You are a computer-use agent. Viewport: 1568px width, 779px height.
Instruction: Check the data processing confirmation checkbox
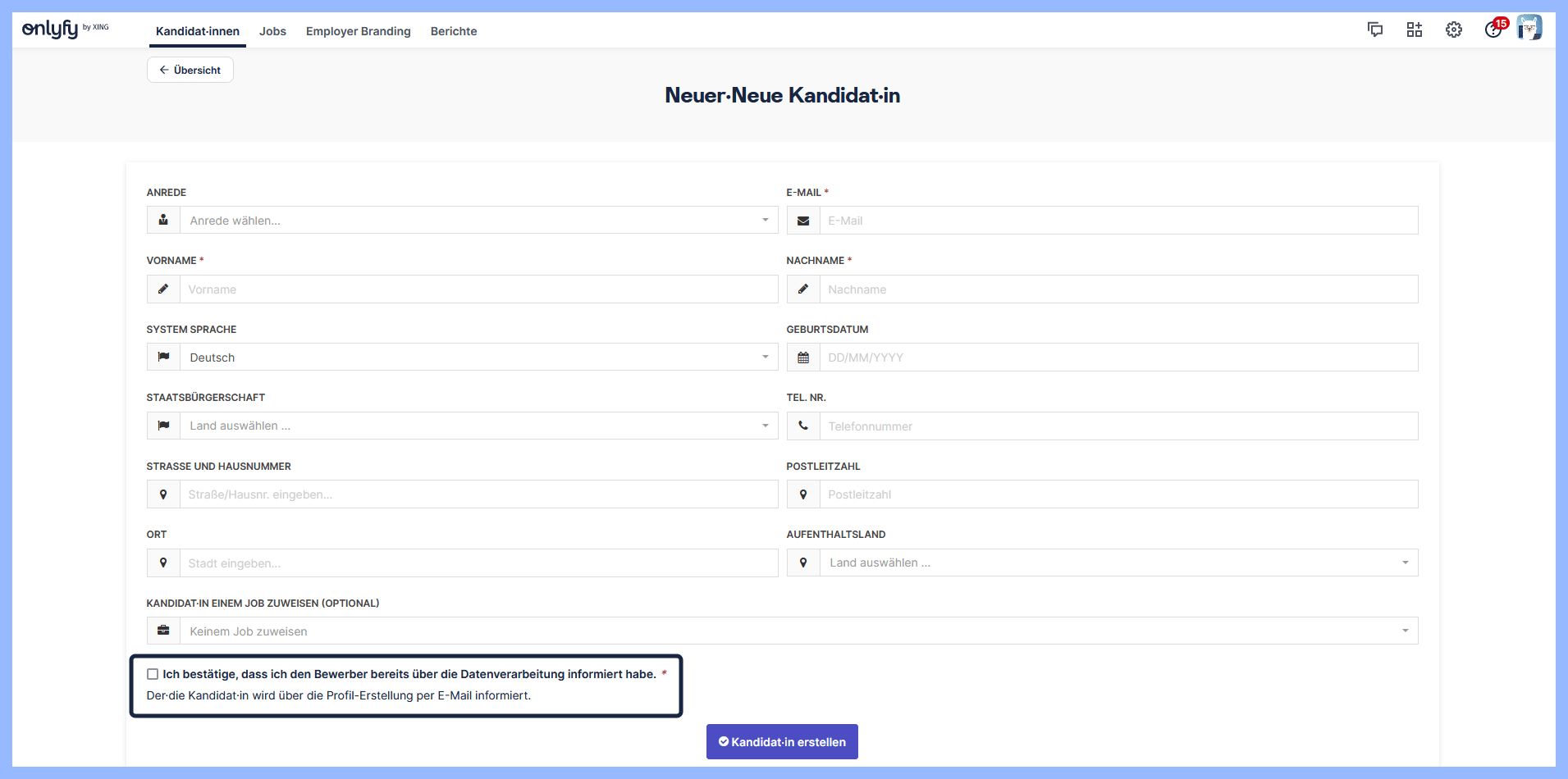(x=153, y=674)
